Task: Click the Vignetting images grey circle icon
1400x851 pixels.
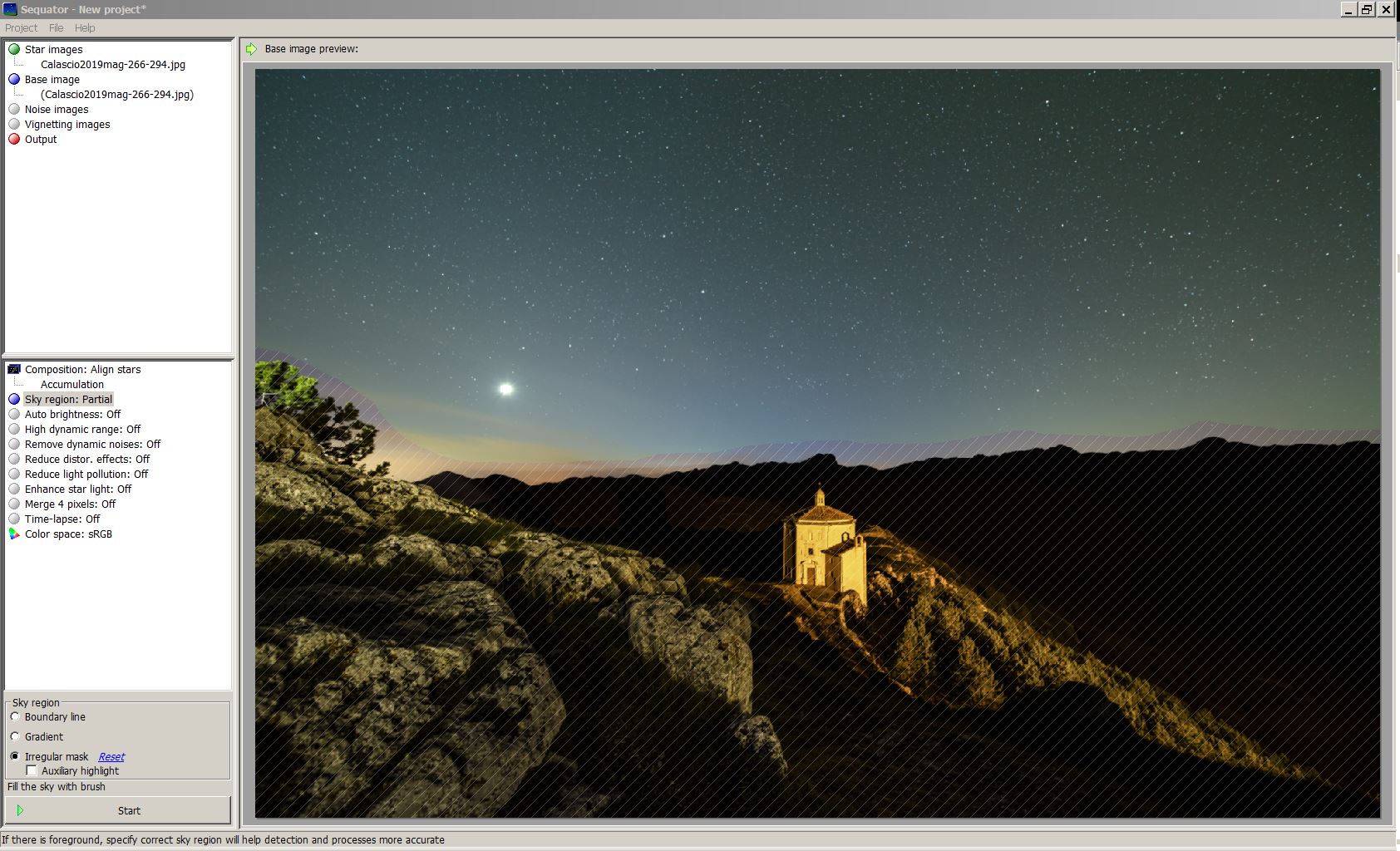Action: [14, 125]
